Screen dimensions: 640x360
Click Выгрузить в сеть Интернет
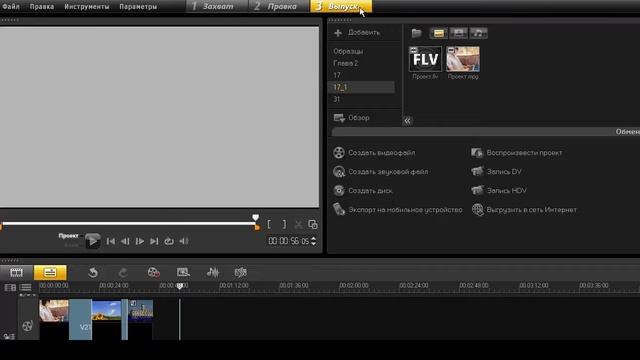click(x=531, y=210)
